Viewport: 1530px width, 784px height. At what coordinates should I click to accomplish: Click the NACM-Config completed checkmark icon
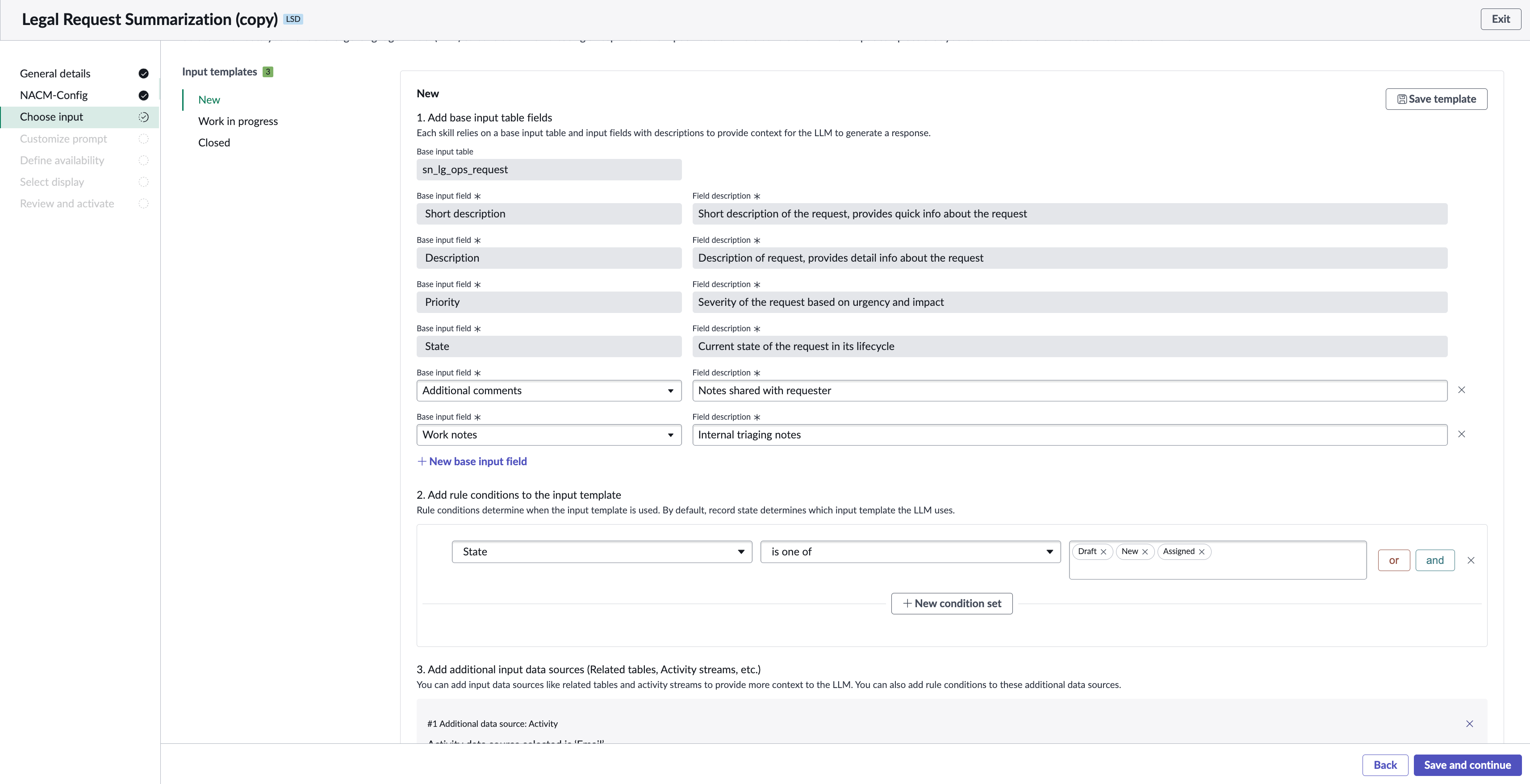(143, 95)
